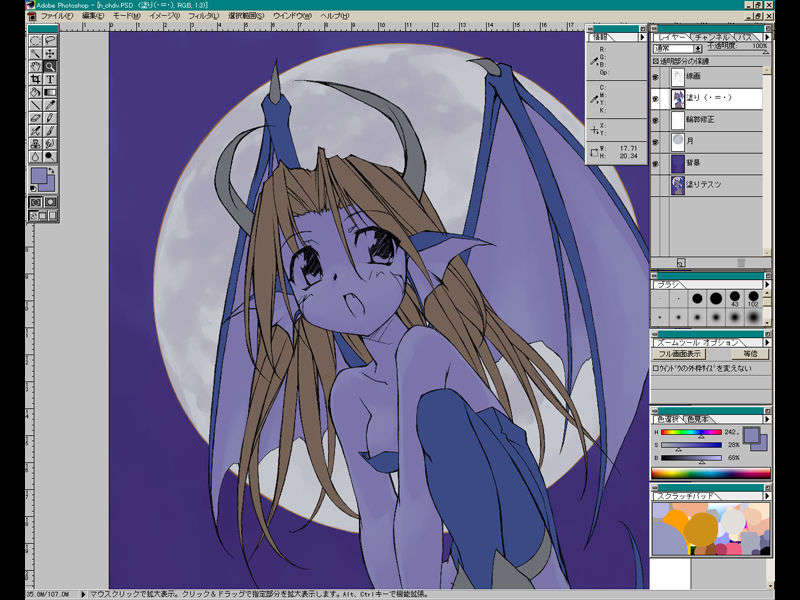
Task: Hide the 線画 layer eye icon
Action: click(656, 77)
